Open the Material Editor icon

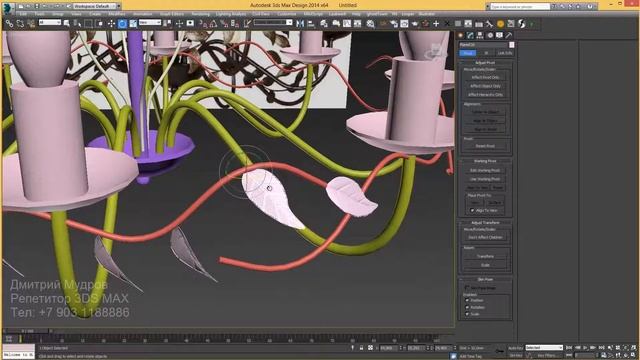pos(370,24)
